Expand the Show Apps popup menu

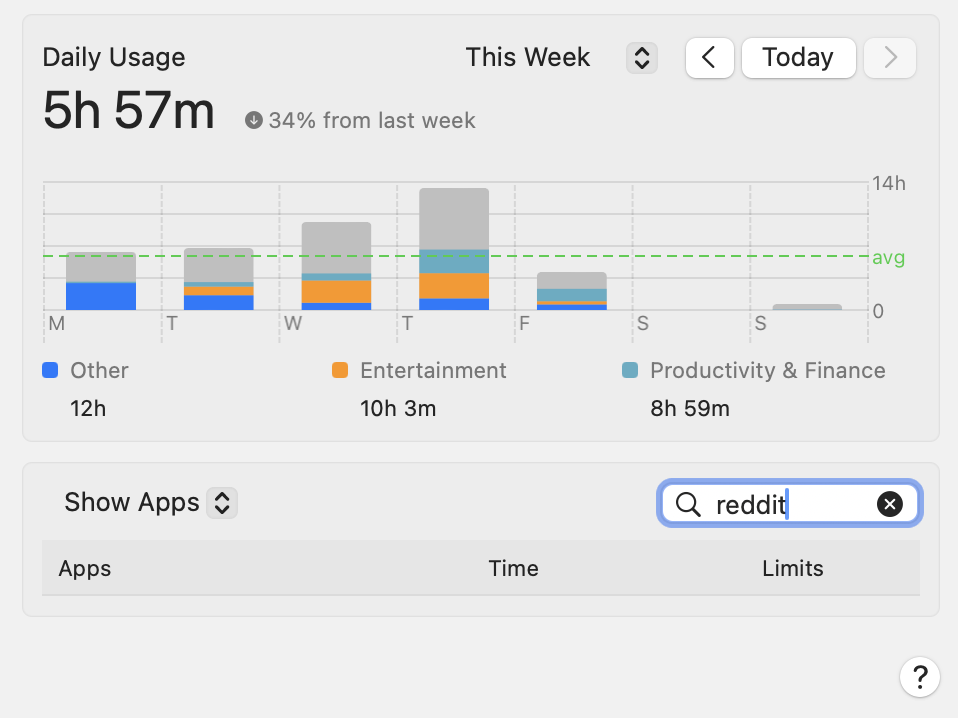(221, 502)
